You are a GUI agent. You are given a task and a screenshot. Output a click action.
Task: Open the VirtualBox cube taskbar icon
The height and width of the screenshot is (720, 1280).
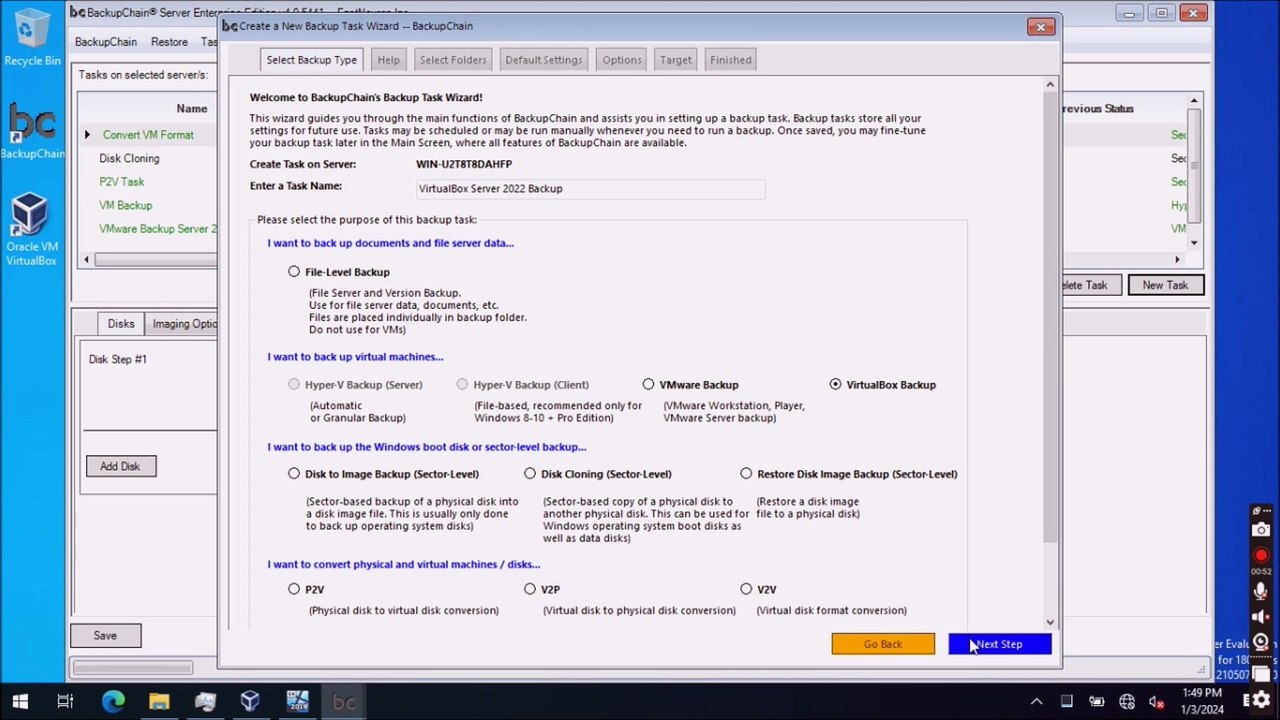pos(250,701)
